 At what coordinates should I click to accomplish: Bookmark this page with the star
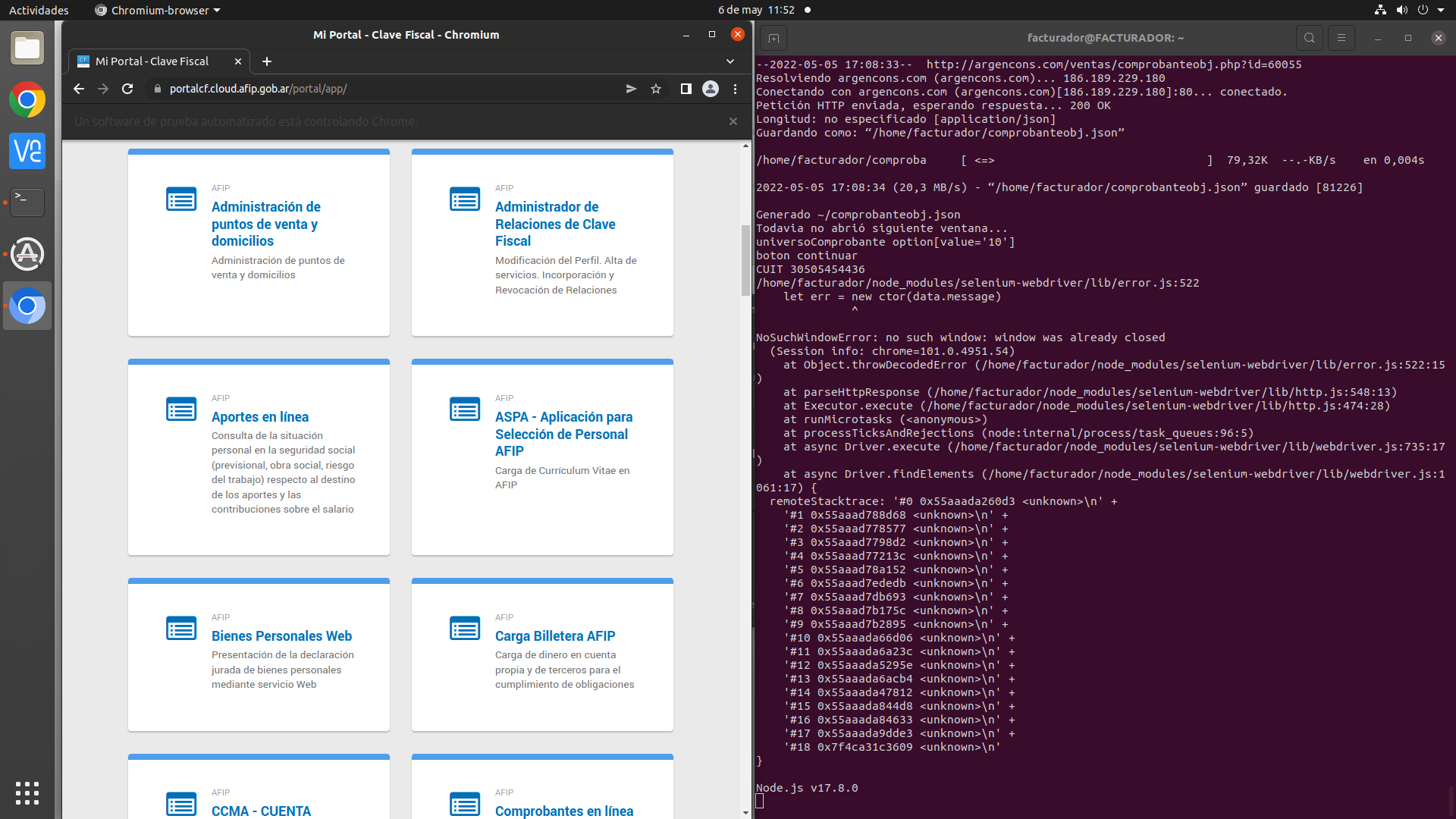[656, 89]
